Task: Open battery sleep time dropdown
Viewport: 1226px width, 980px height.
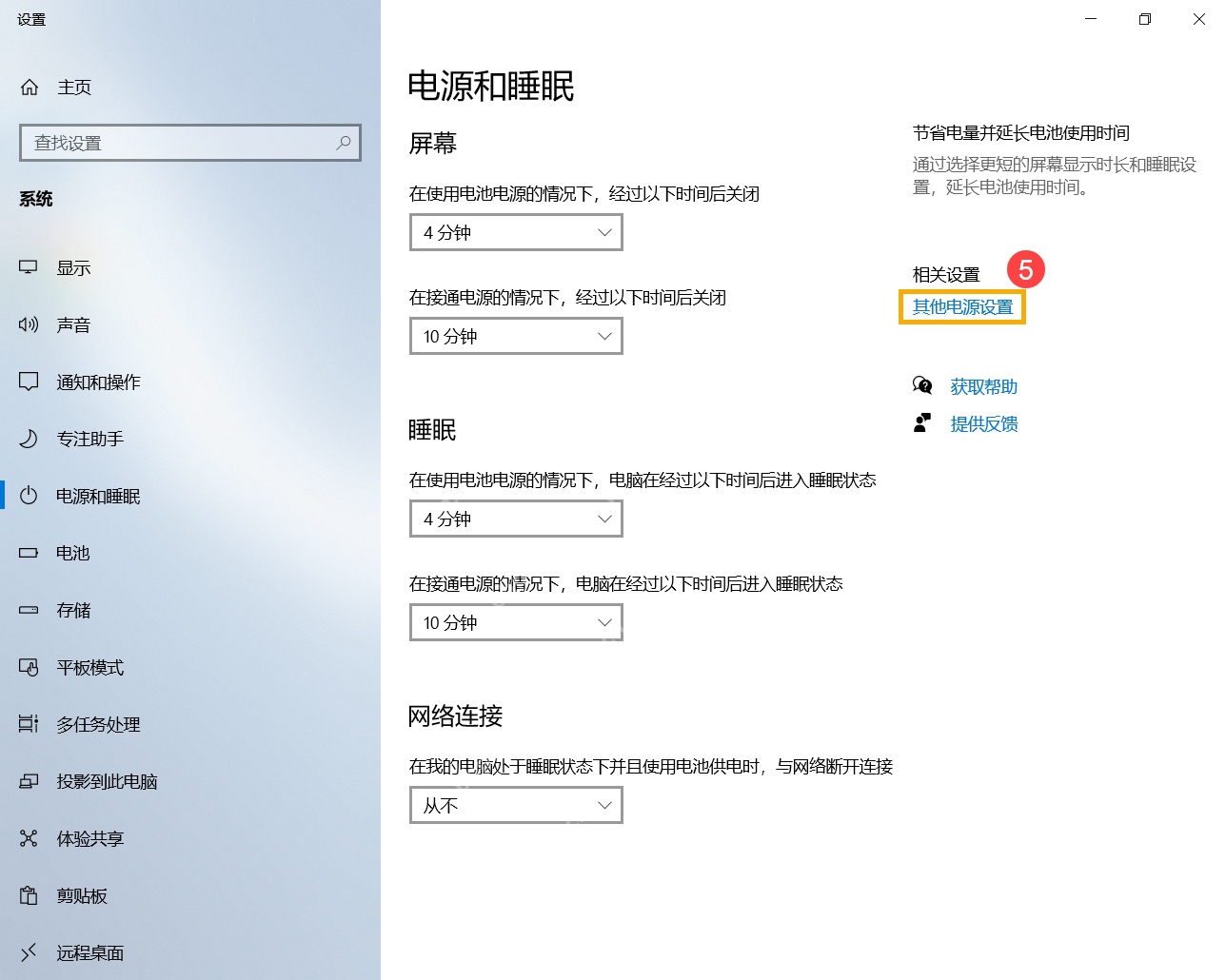Action: point(516,519)
